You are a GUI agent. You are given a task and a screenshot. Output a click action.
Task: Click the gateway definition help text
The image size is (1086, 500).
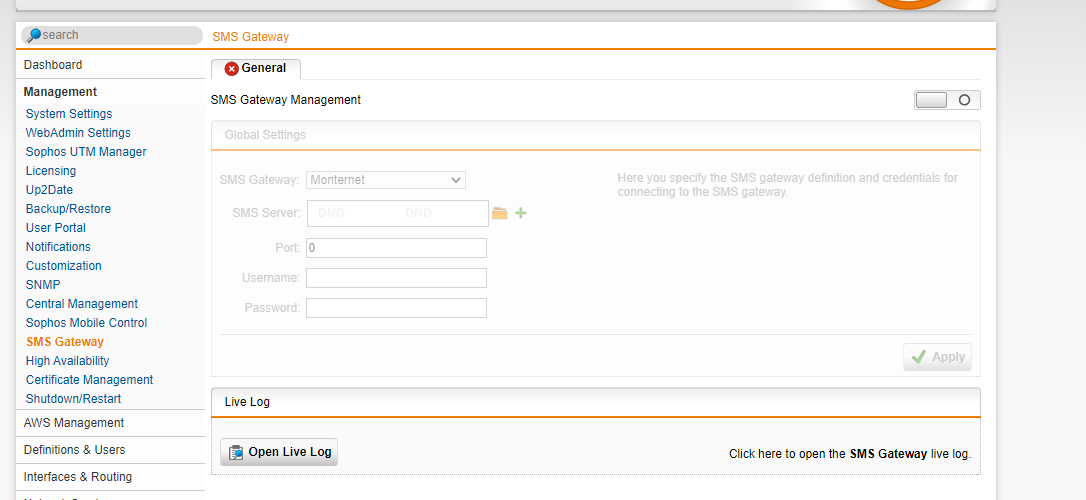click(787, 186)
